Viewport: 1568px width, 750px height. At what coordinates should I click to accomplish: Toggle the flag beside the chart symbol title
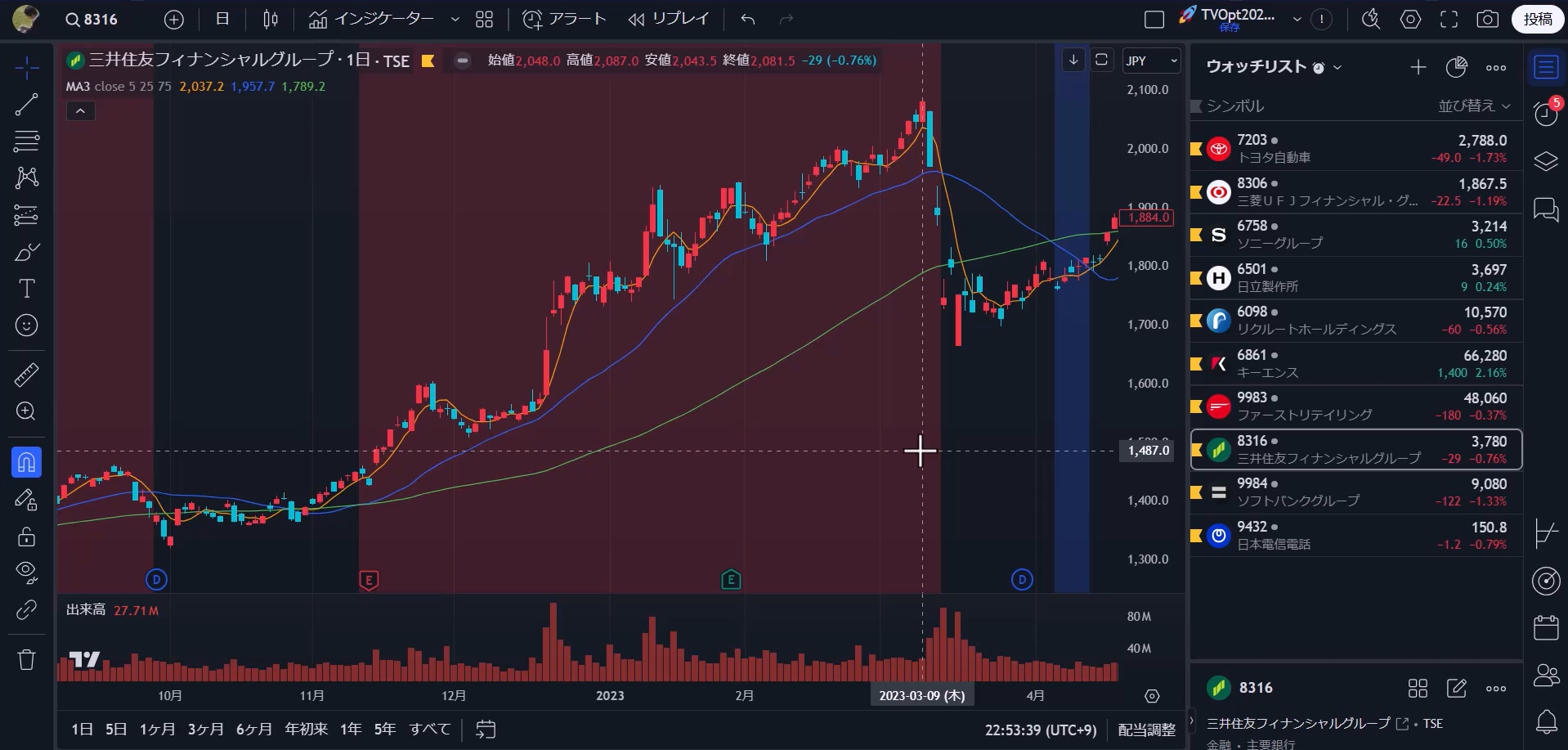[428, 61]
